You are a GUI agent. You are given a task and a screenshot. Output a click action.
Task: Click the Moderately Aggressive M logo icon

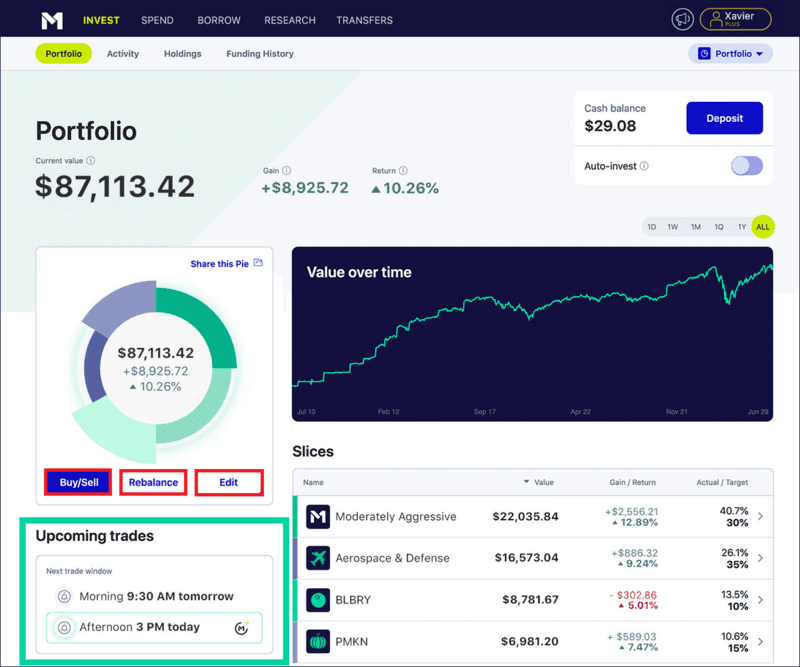coord(318,516)
